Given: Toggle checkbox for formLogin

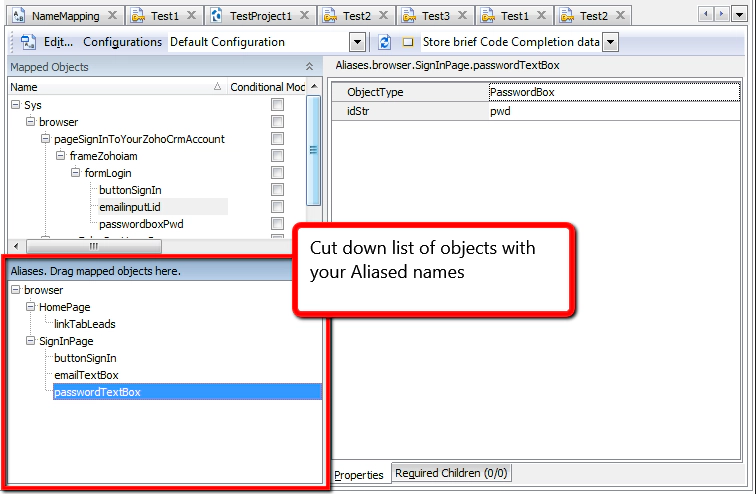Looking at the screenshot, I should [x=277, y=173].
